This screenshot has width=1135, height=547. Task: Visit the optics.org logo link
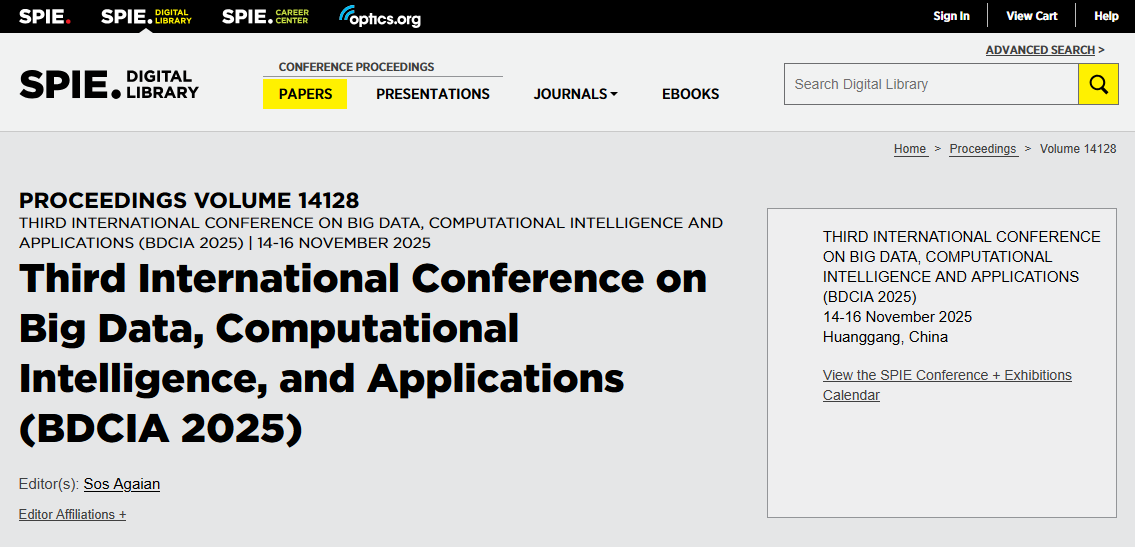[x=380, y=17]
